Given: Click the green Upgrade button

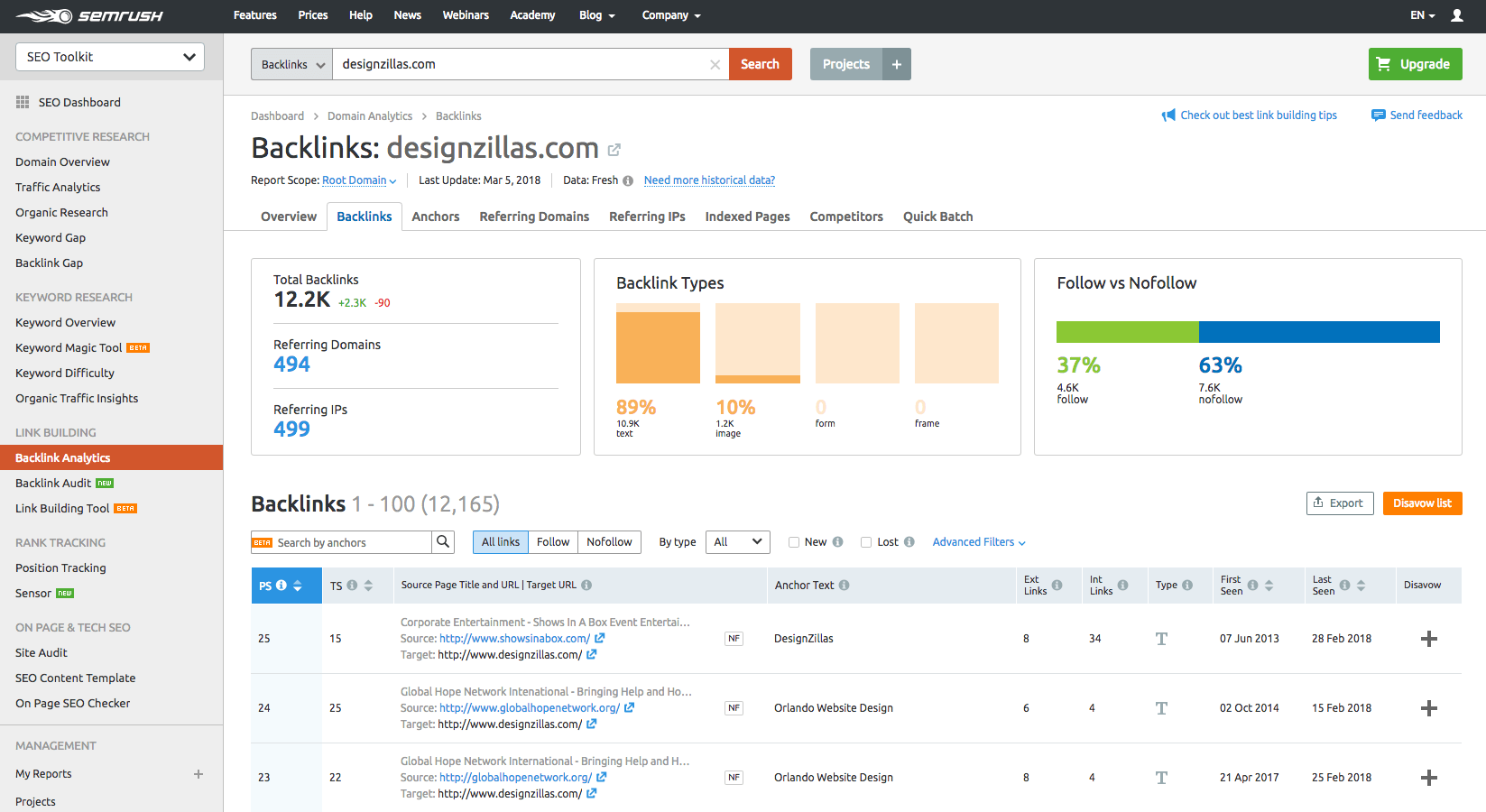Looking at the screenshot, I should click(1415, 64).
